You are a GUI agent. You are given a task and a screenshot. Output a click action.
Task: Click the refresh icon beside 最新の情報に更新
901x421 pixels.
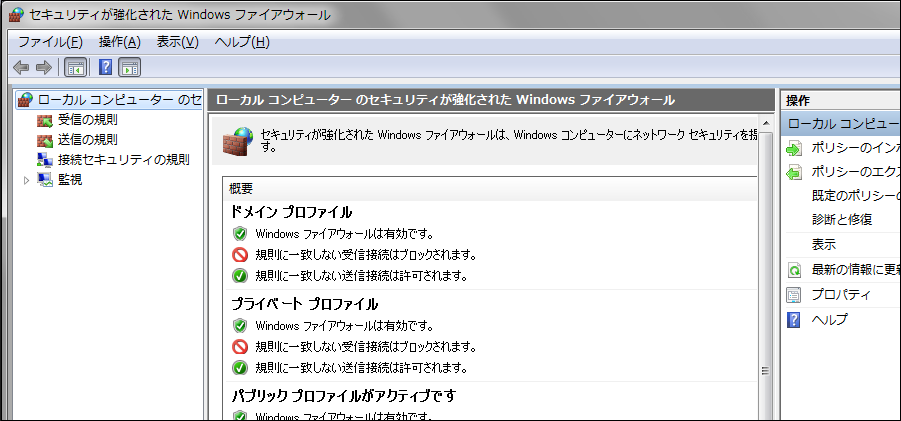click(x=794, y=270)
